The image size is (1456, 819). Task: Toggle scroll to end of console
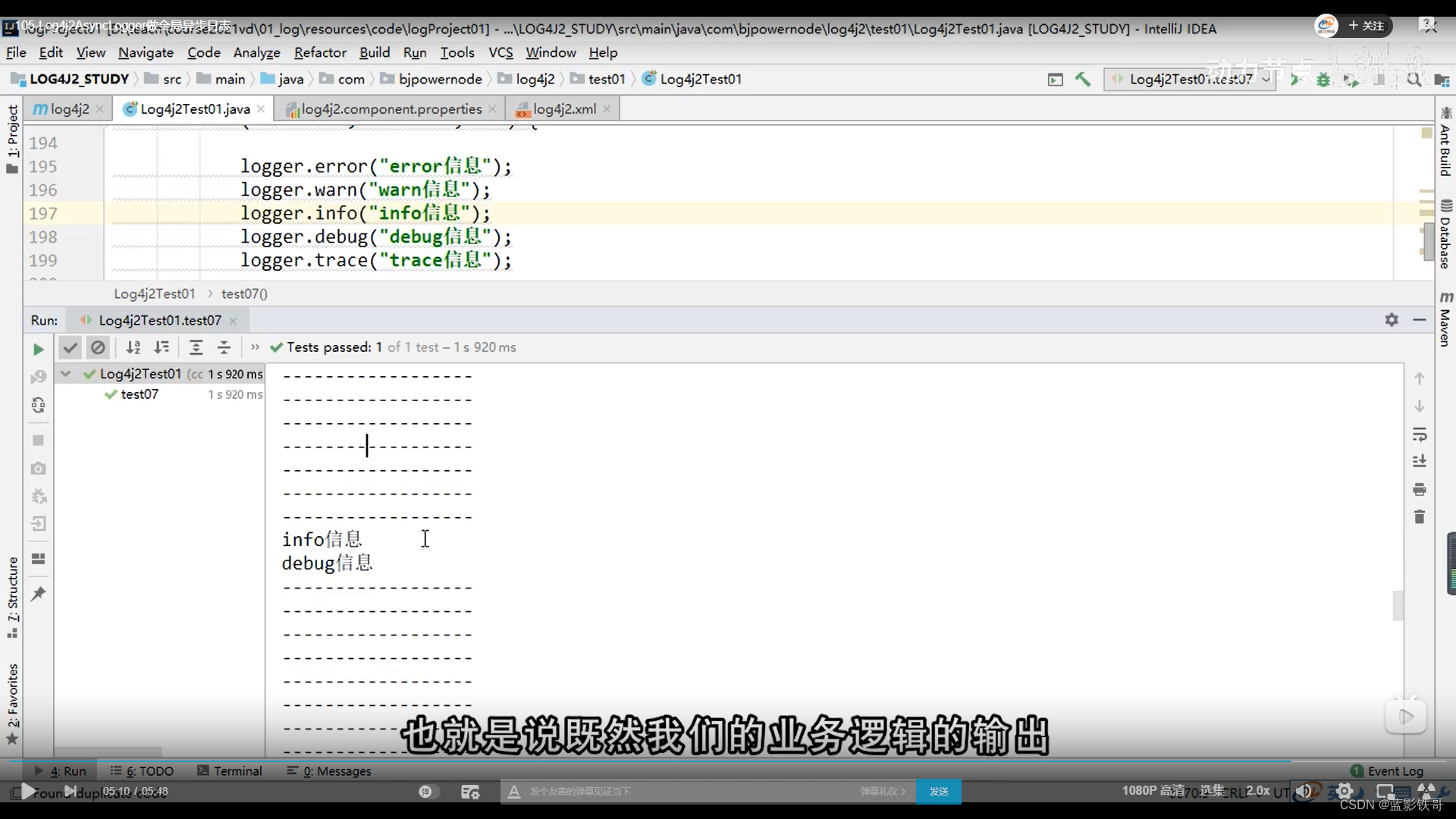click(x=1420, y=461)
